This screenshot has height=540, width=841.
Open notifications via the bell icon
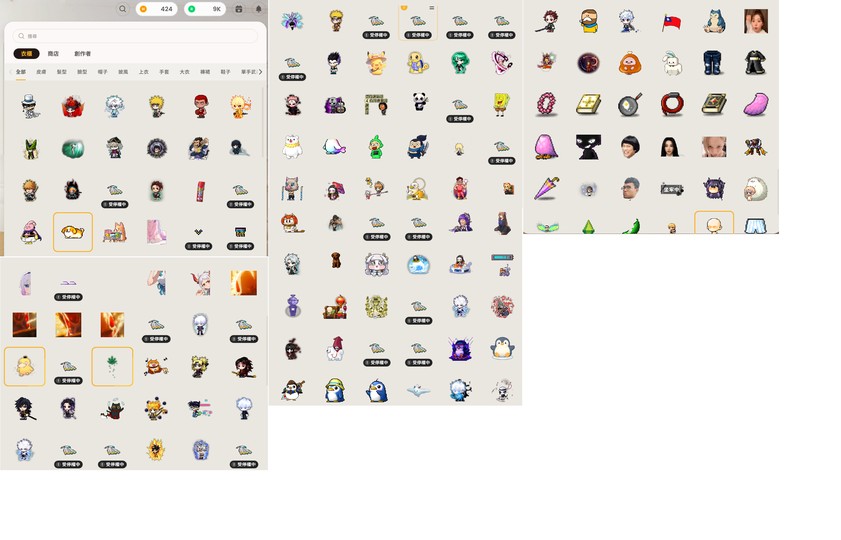258,9
